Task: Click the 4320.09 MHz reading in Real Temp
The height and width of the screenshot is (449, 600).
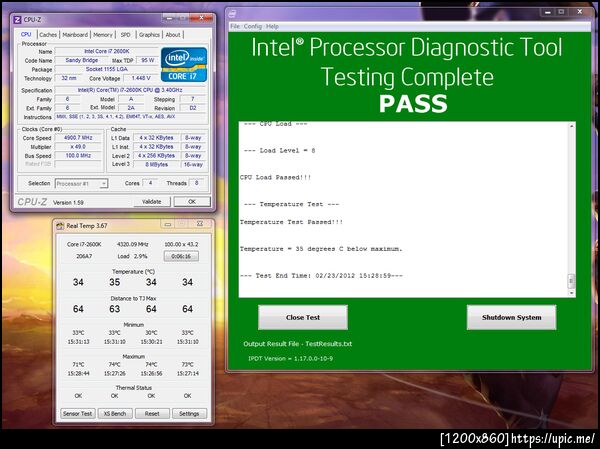Action: (132, 244)
